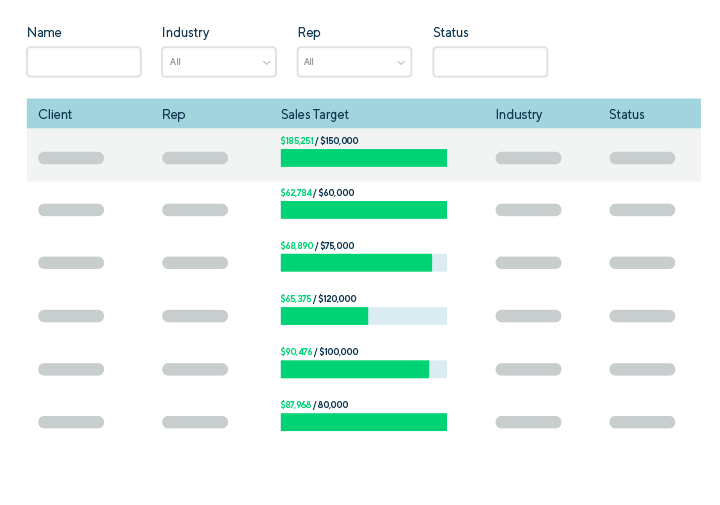720x505 pixels.
Task: Click the $62,784 / $60,000 progress bar
Action: 363,210
